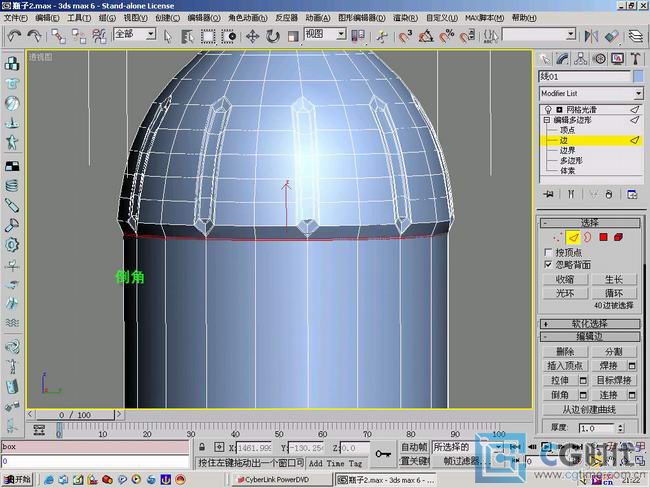Image resolution: width=650 pixels, height=488 pixels.
Task: Click the Pin Stack icon below modifier stack
Action: [x=548, y=193]
